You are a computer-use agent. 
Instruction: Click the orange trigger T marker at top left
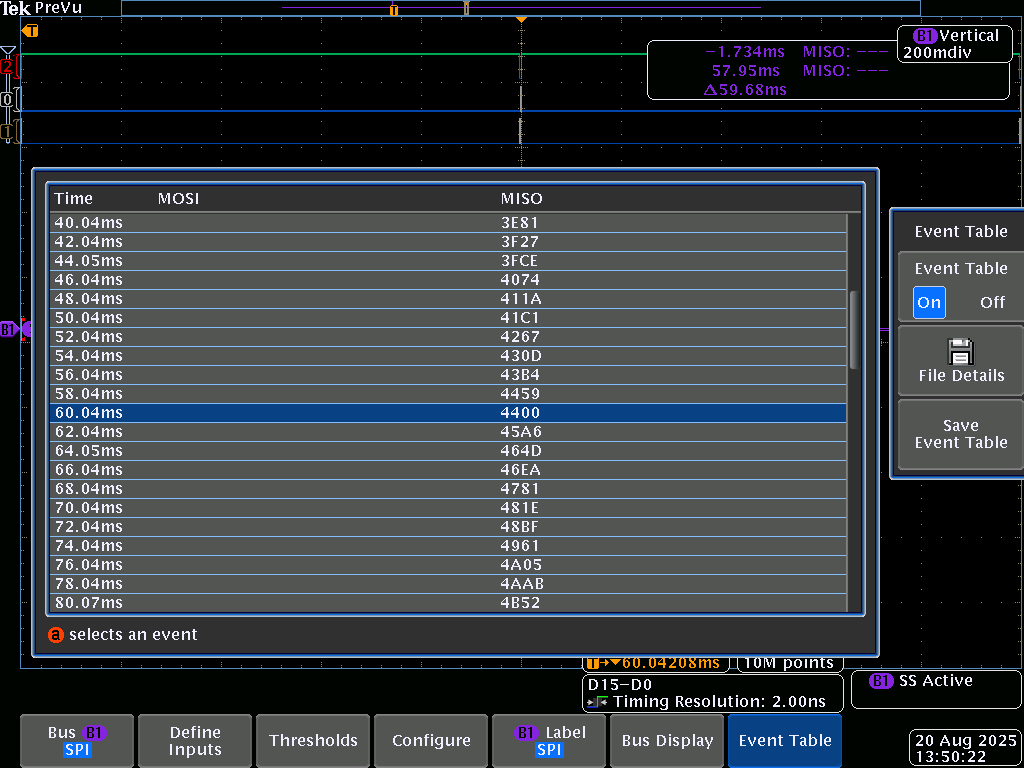point(30,31)
